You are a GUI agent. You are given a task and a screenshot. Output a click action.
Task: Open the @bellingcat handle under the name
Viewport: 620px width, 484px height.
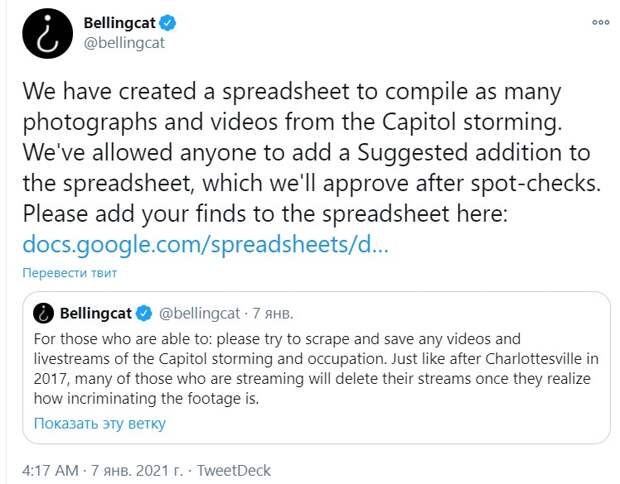pyautogui.click(x=124, y=43)
